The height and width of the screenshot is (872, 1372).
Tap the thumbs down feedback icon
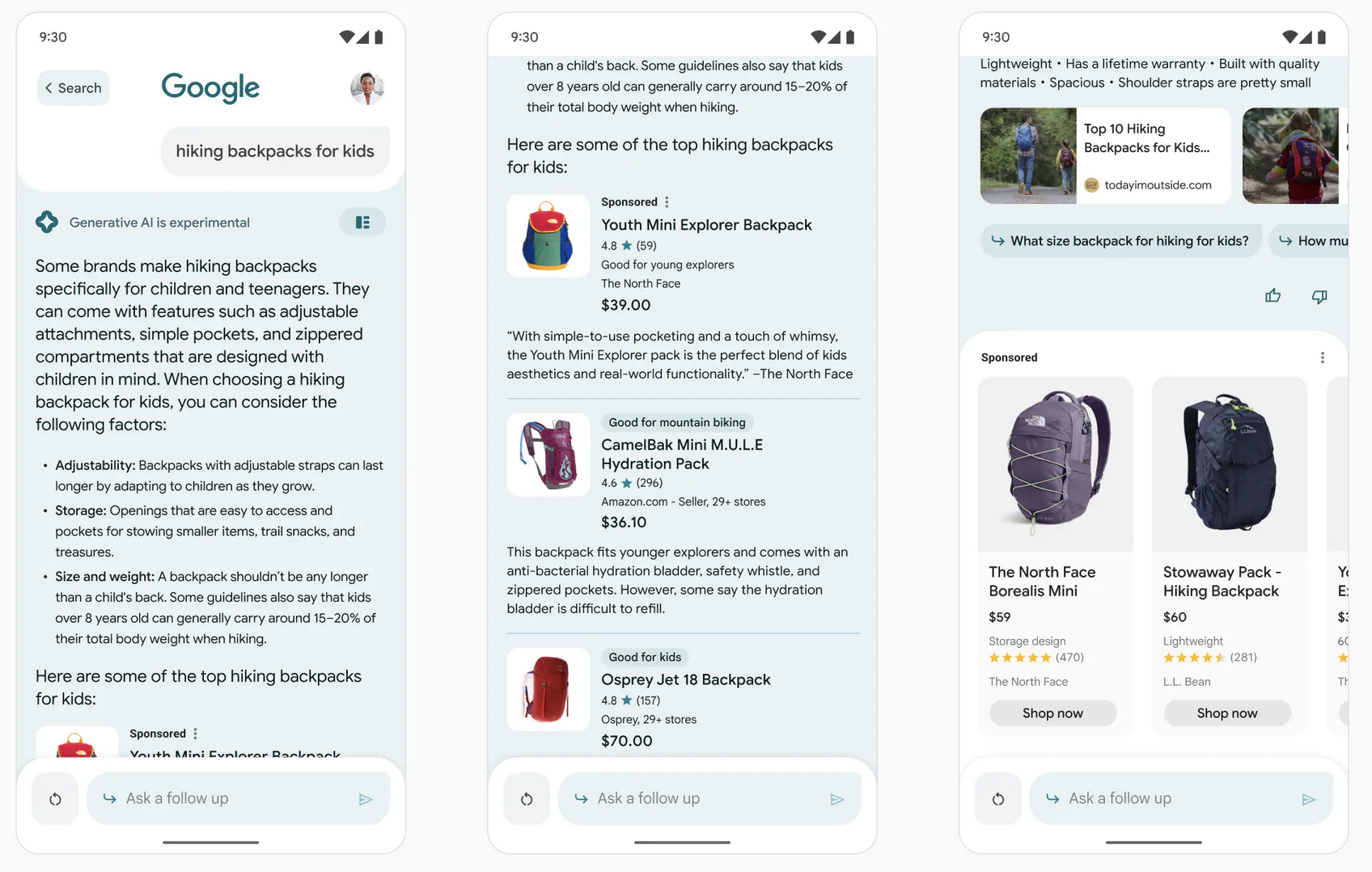coord(1319,297)
